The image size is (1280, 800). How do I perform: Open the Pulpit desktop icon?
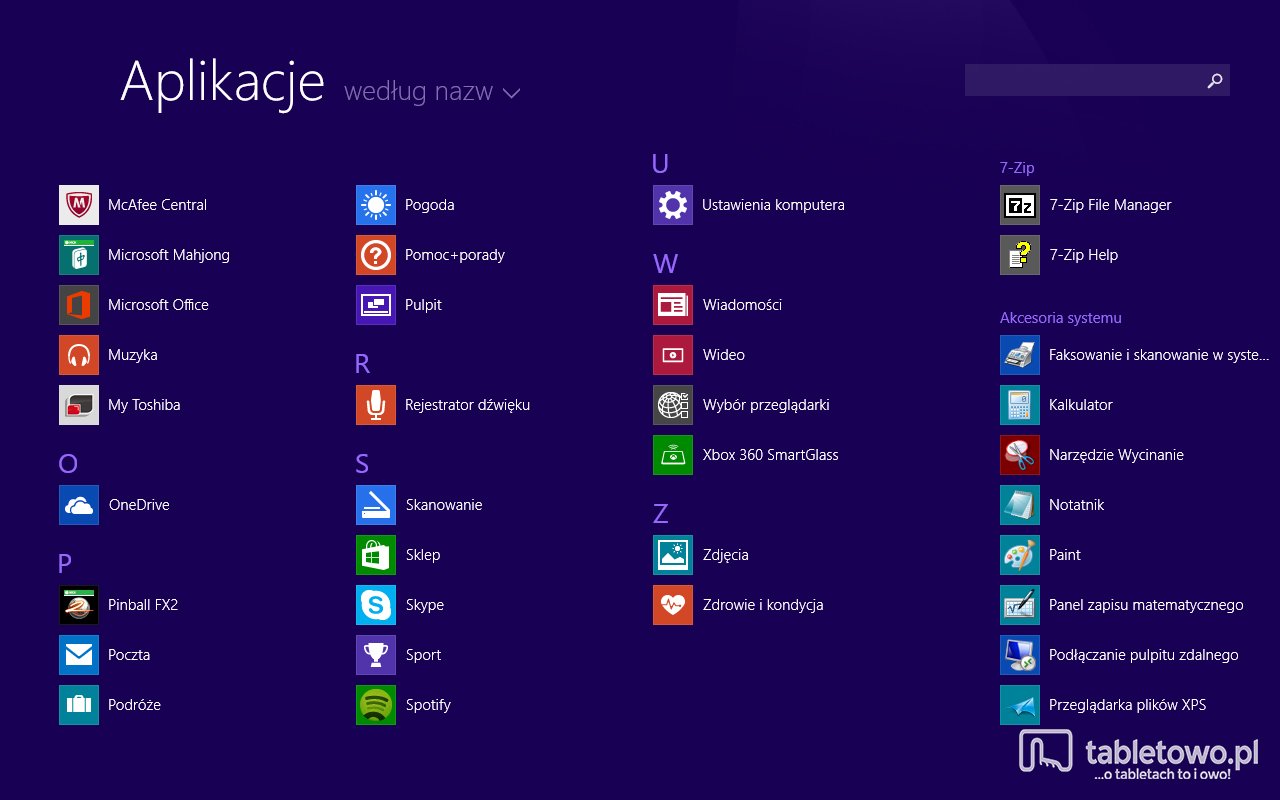coord(376,305)
